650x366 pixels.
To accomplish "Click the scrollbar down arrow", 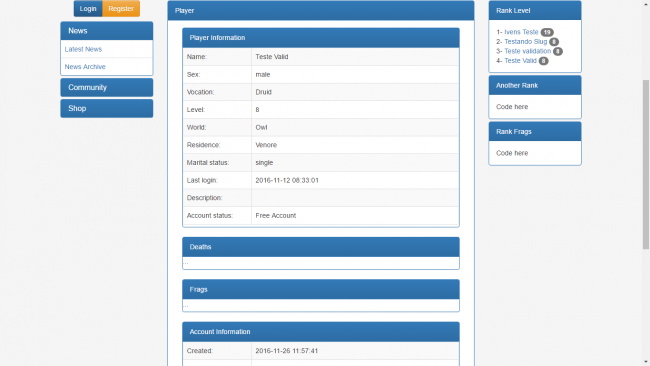I will pos(646,362).
